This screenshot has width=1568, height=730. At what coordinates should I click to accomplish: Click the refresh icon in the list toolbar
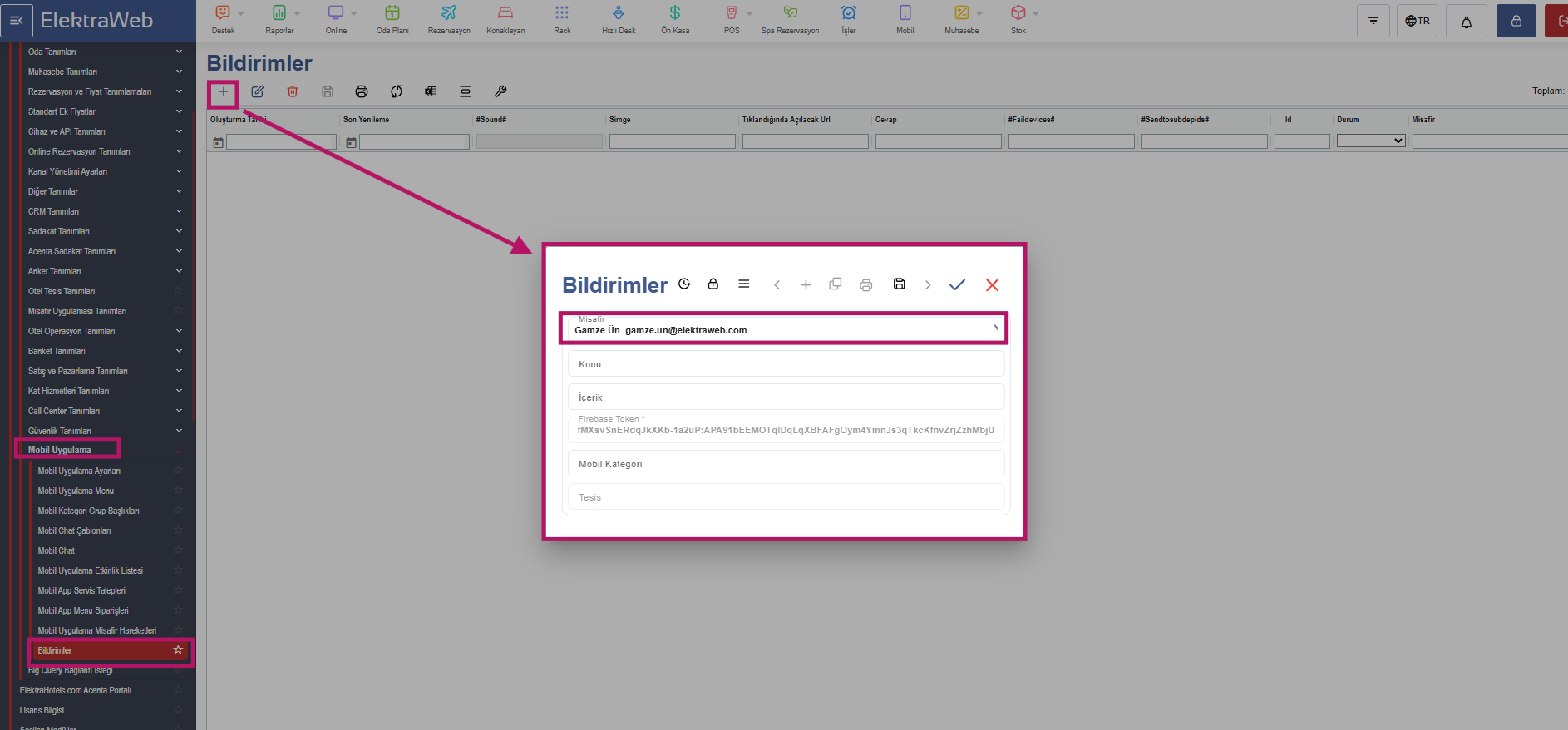coord(397,92)
